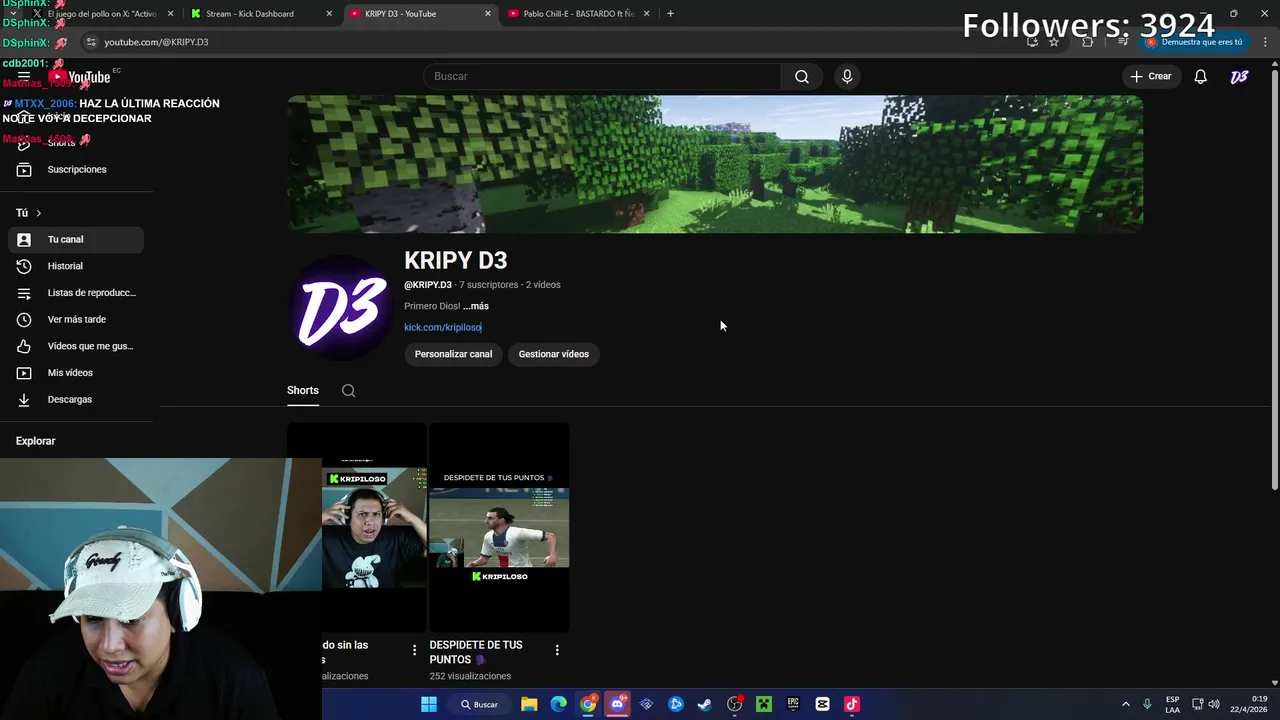
Task: Open the D3 account avatar menu
Action: click(x=1239, y=77)
